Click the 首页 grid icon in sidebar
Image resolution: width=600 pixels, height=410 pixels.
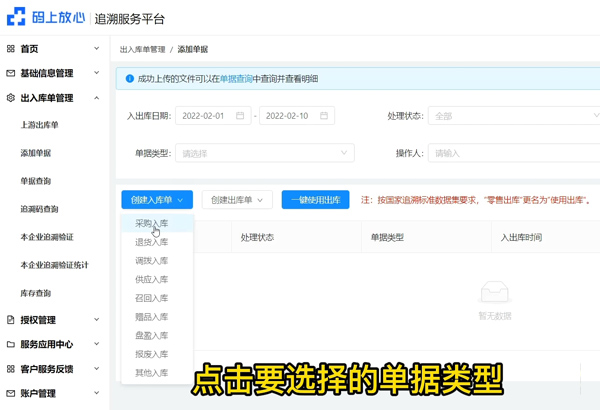(11, 48)
